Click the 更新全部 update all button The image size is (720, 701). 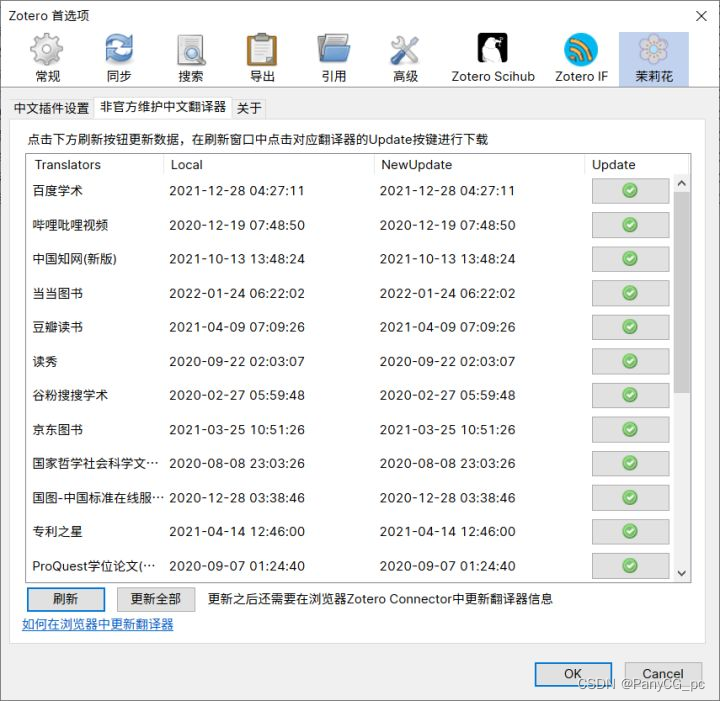tap(156, 599)
